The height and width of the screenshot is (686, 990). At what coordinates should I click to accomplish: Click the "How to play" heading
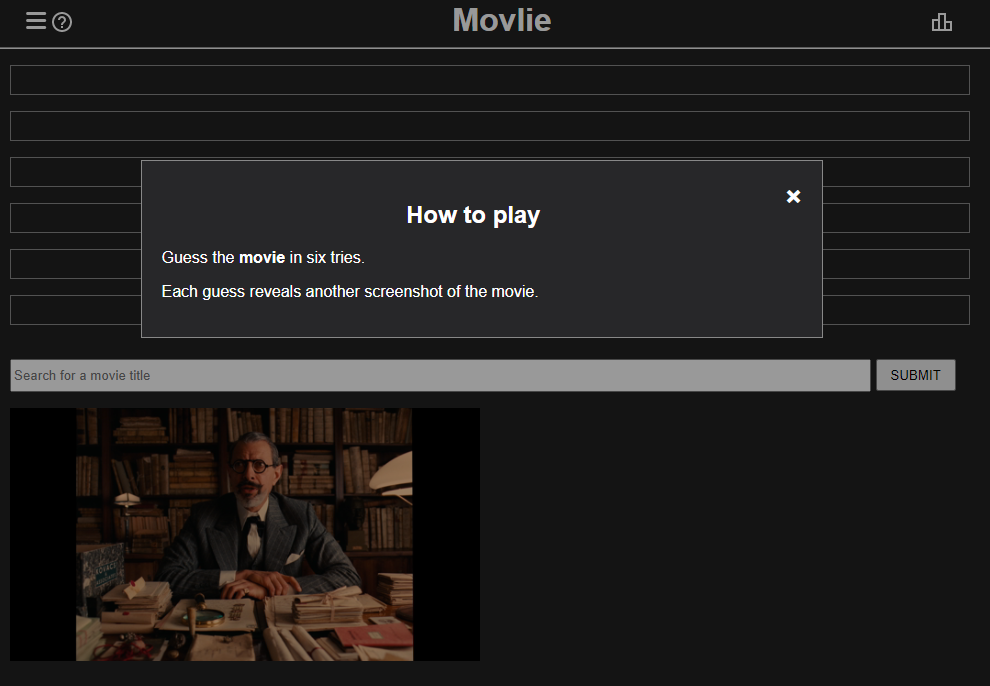(474, 215)
